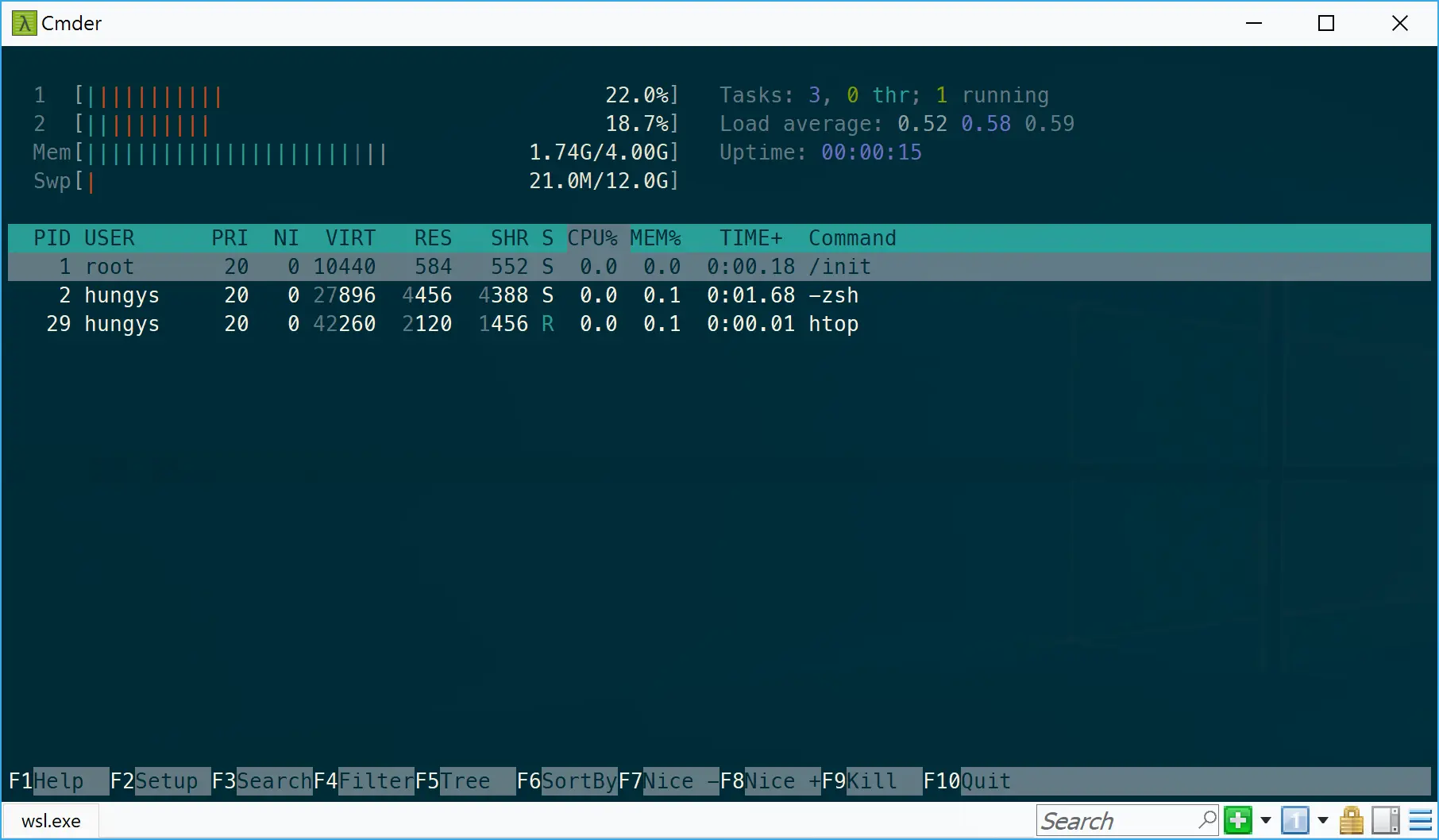Screen dimensions: 1439x840
Task: Click hungys in the -zsh row
Action: pos(122,295)
